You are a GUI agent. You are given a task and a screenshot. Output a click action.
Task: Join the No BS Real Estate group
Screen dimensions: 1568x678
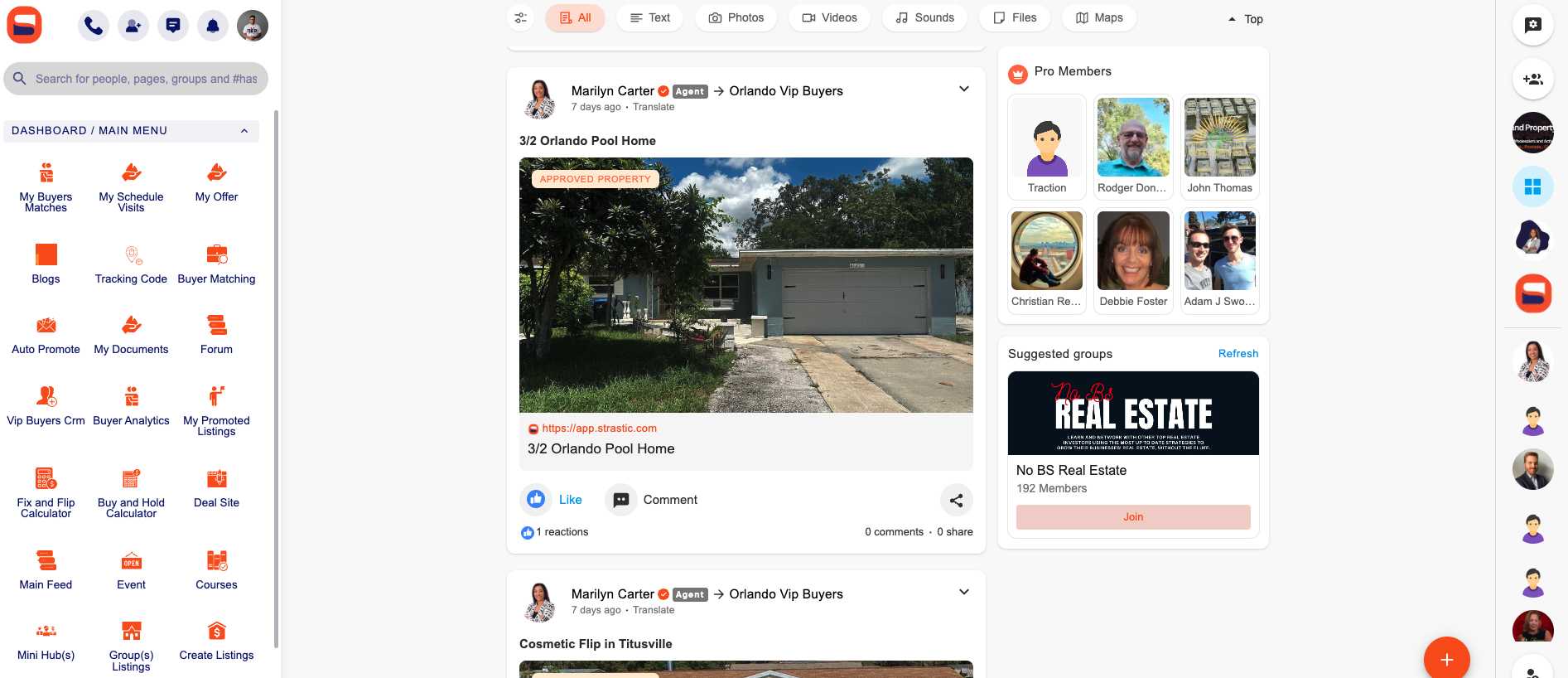[1132, 517]
